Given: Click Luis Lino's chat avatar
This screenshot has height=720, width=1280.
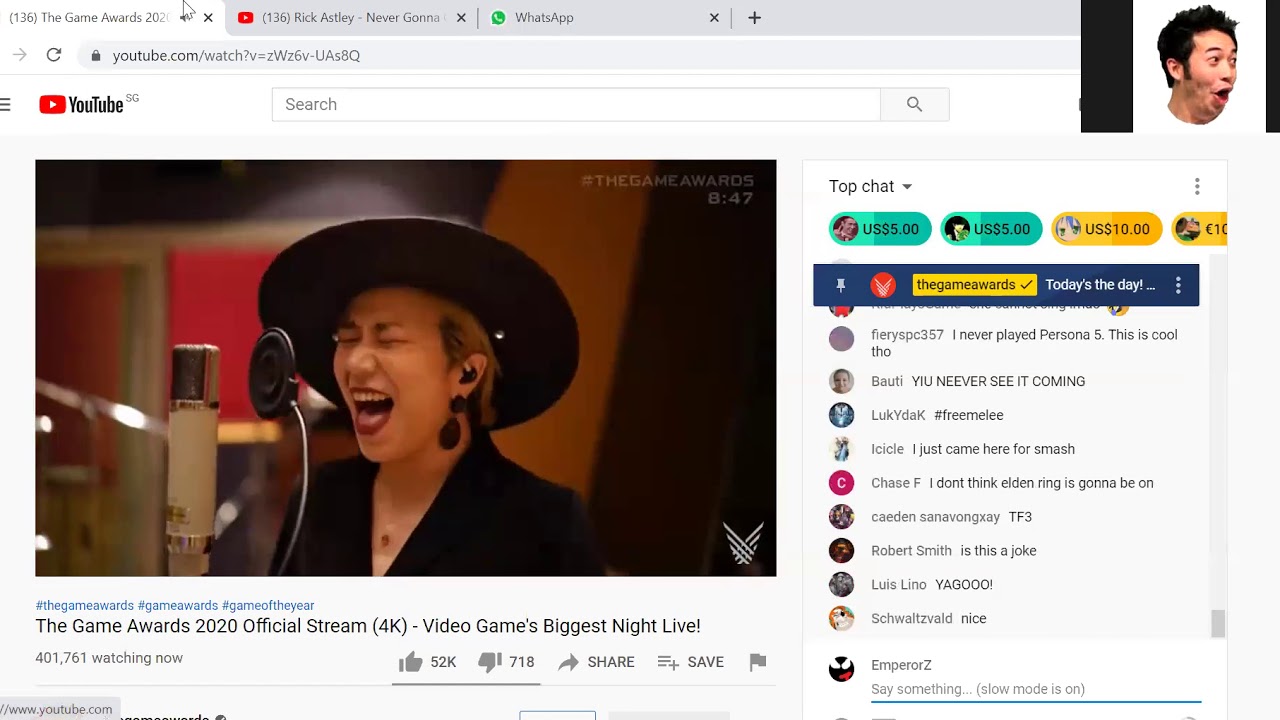Looking at the screenshot, I should [842, 585].
